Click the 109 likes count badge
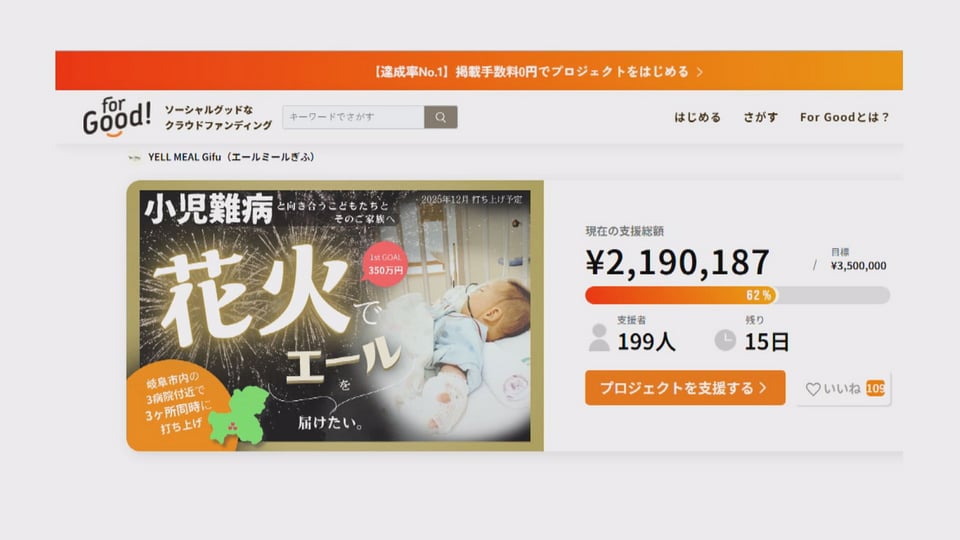The image size is (960, 540). pyautogui.click(x=876, y=388)
